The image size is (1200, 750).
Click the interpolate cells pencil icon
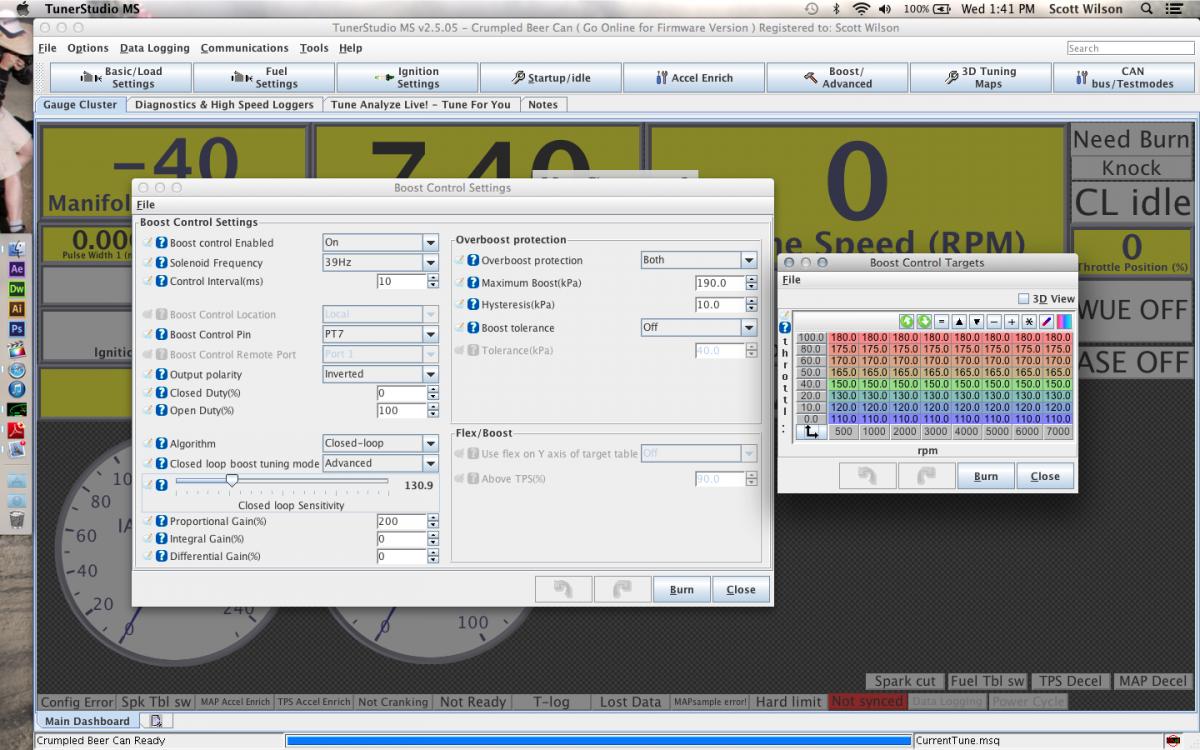(1046, 322)
